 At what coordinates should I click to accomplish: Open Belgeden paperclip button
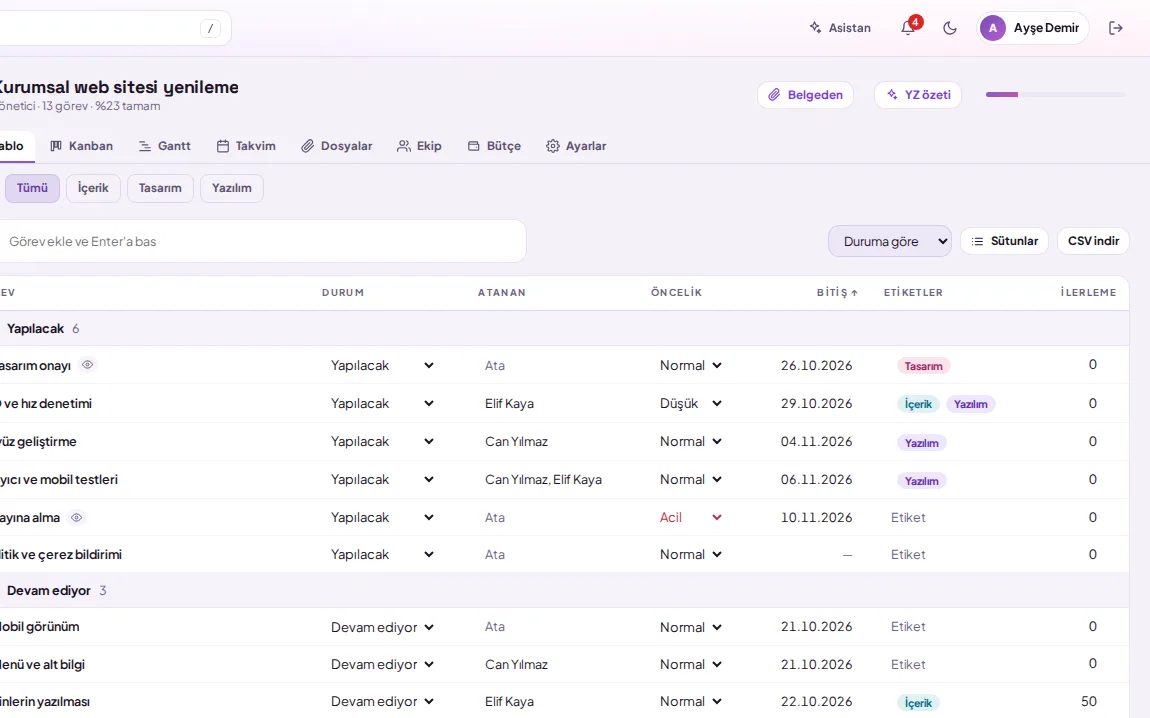click(805, 95)
